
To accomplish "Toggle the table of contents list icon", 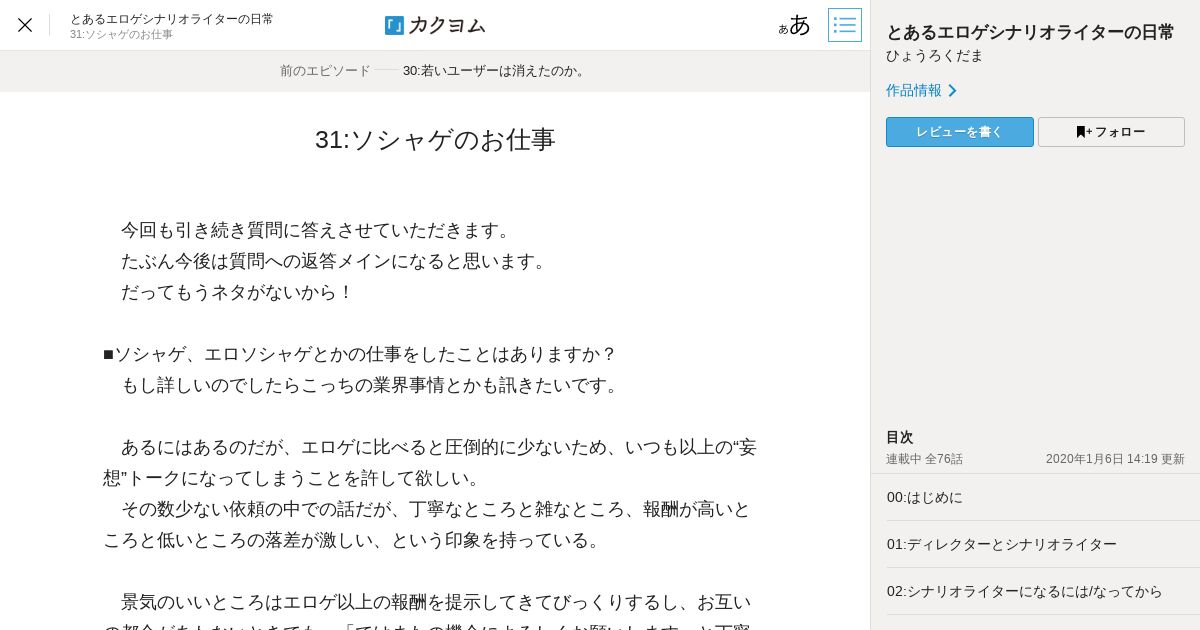I will coord(845,25).
